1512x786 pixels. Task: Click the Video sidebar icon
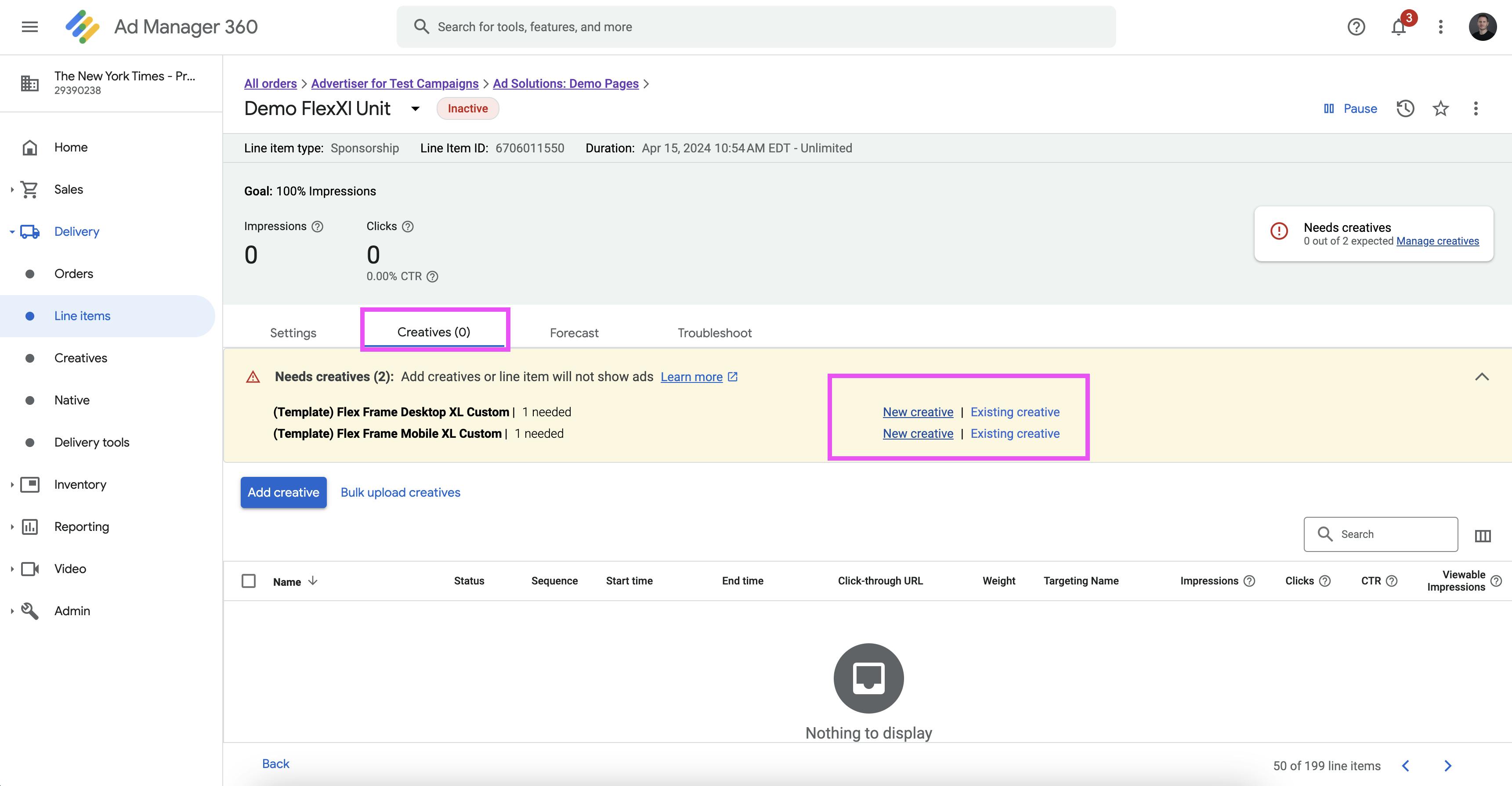[29, 568]
